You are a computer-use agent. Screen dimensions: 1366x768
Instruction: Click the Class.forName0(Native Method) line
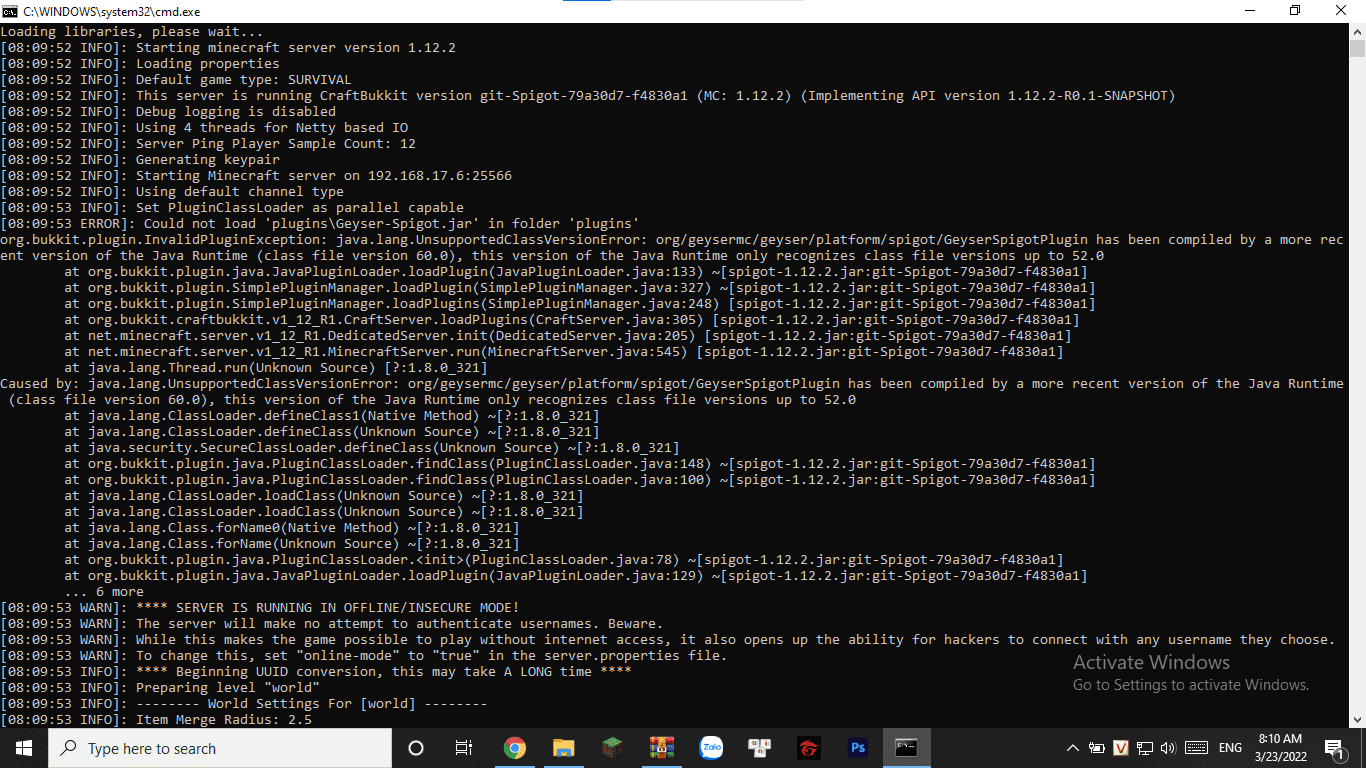pyautogui.click(x=292, y=528)
